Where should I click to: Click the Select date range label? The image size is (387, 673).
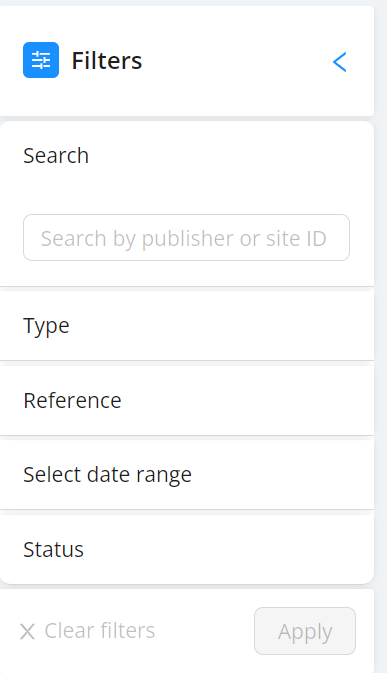click(107, 475)
